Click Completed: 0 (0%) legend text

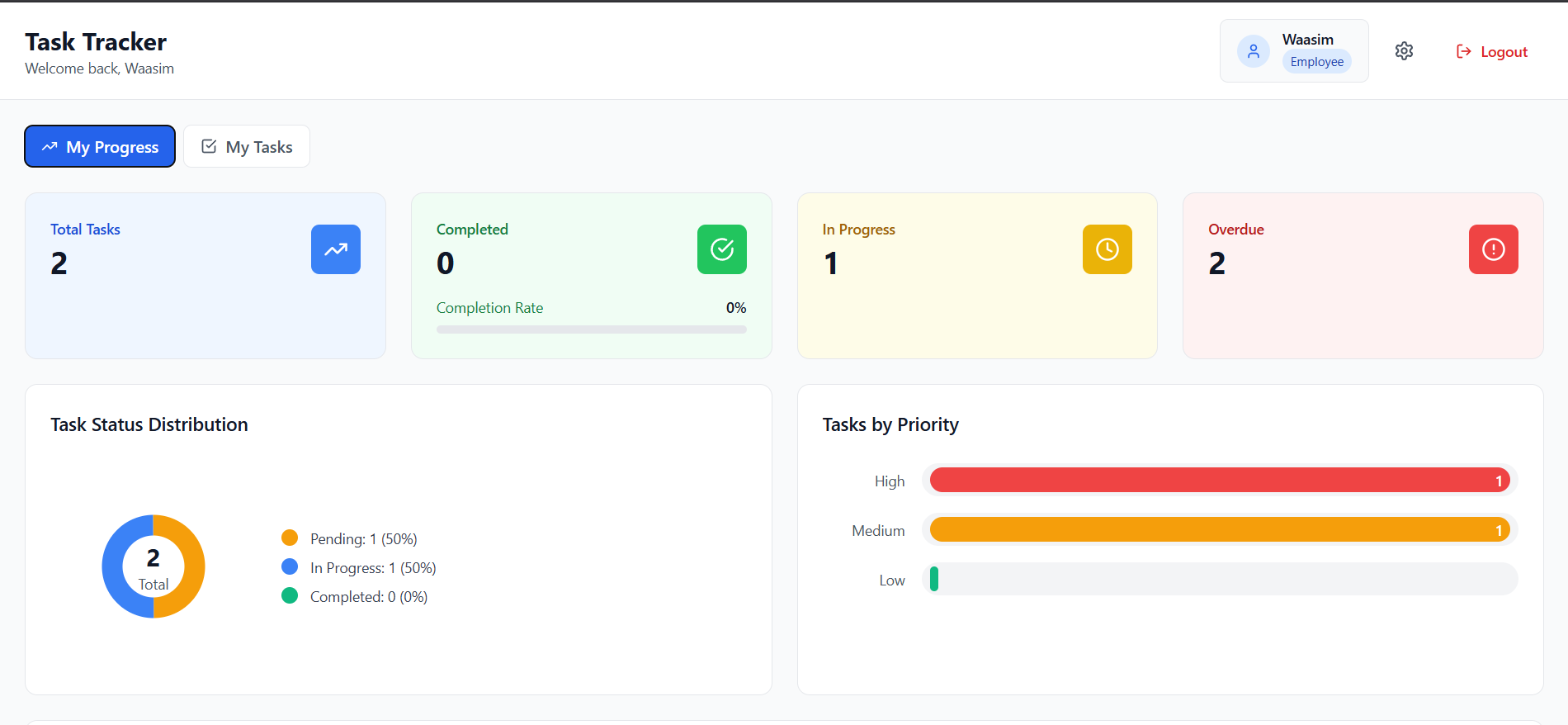(369, 597)
